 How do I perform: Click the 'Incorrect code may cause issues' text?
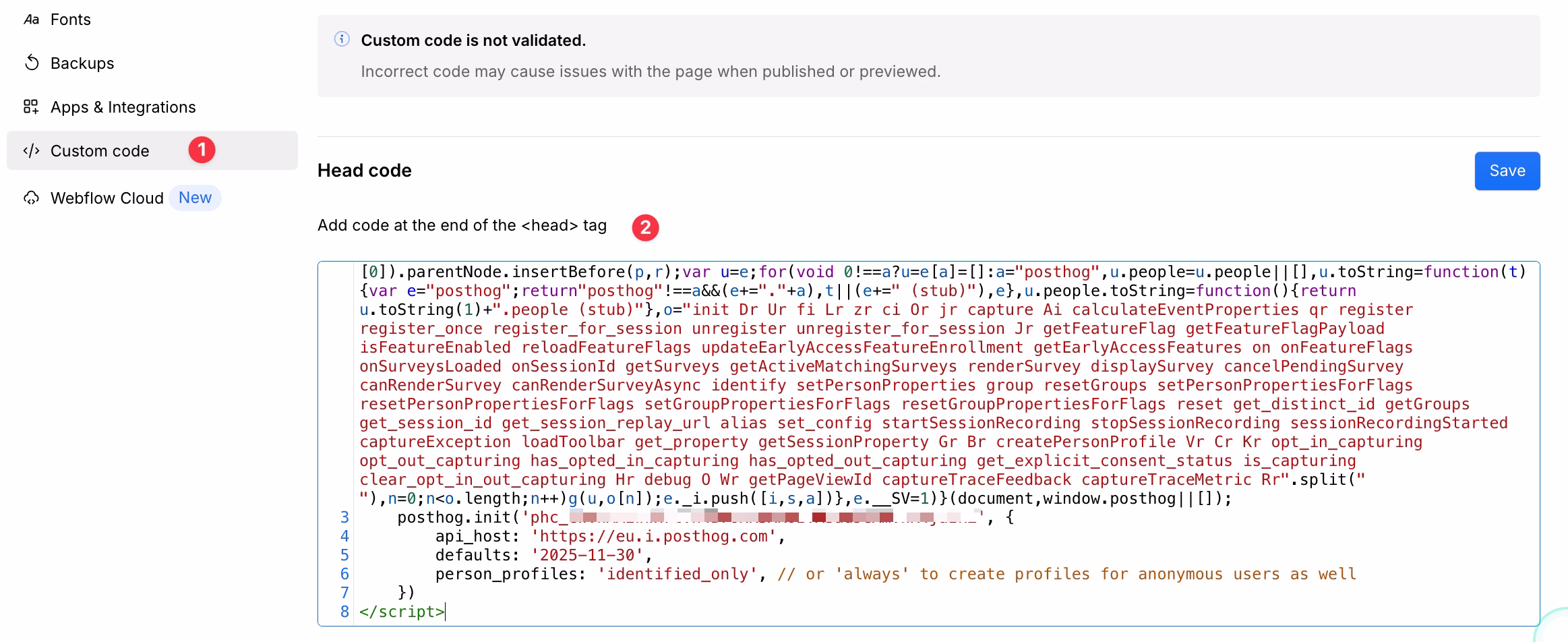(651, 71)
